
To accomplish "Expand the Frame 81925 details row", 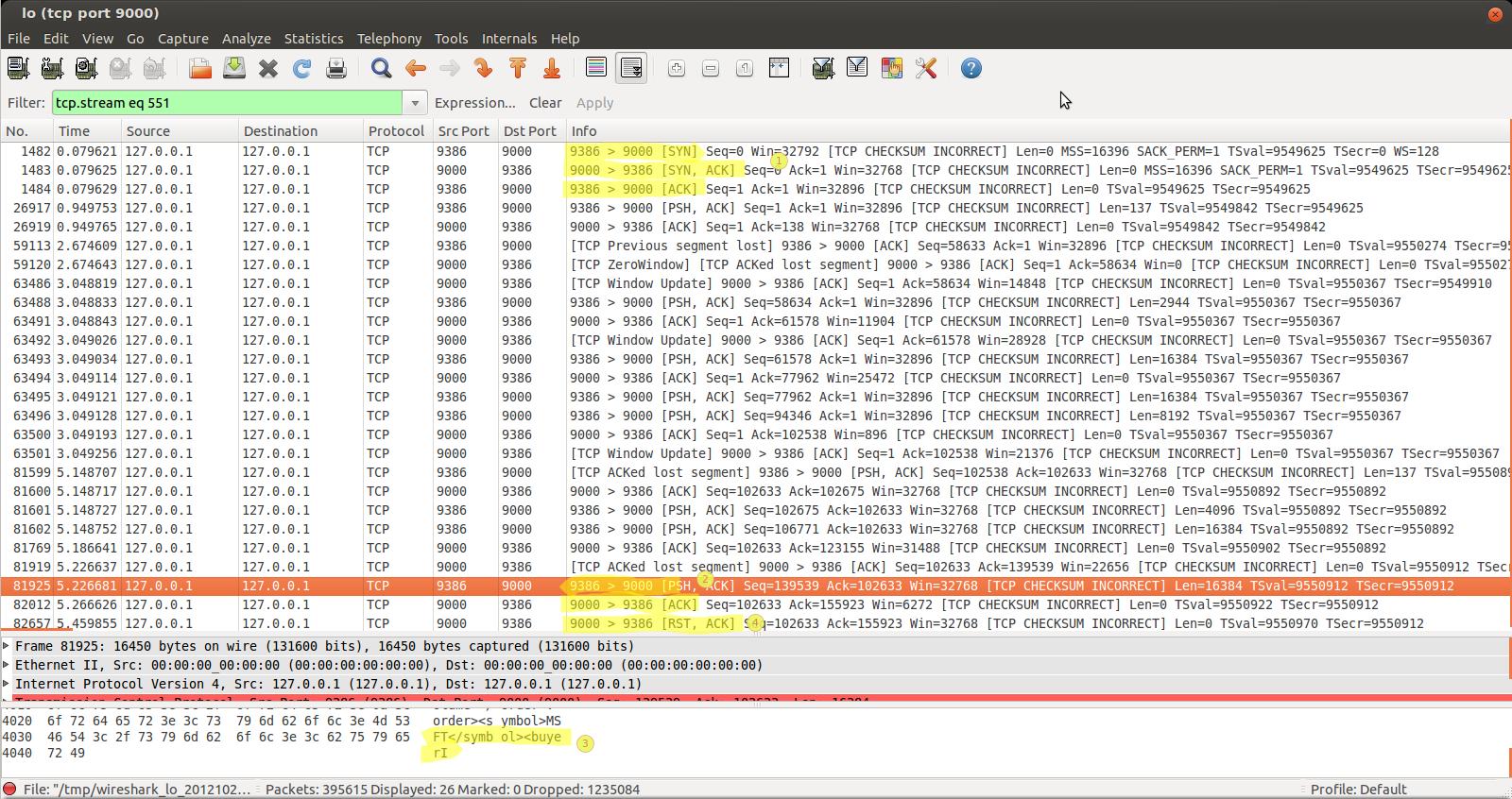I will 7,646.
